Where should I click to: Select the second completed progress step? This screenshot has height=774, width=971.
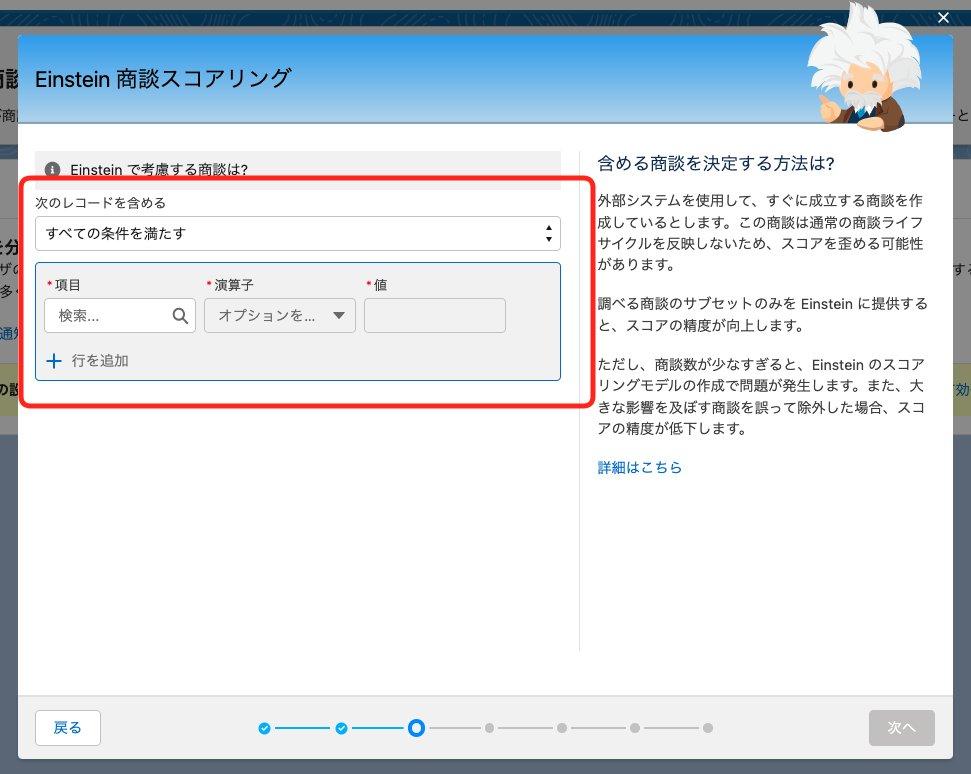(341, 728)
